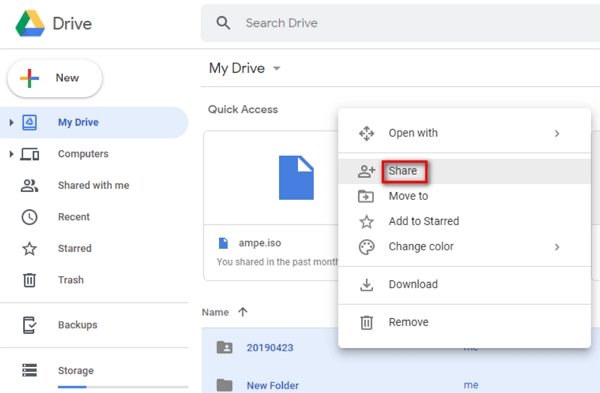Open Shared with me
The height and width of the screenshot is (393, 600).
click(93, 185)
